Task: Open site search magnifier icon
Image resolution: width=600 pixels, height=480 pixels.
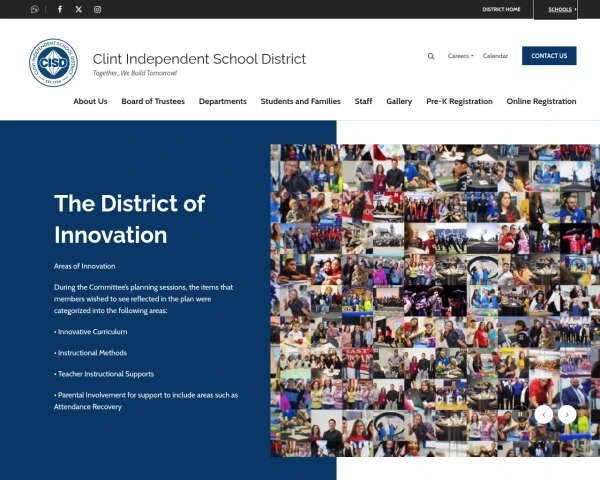Action: point(431,56)
